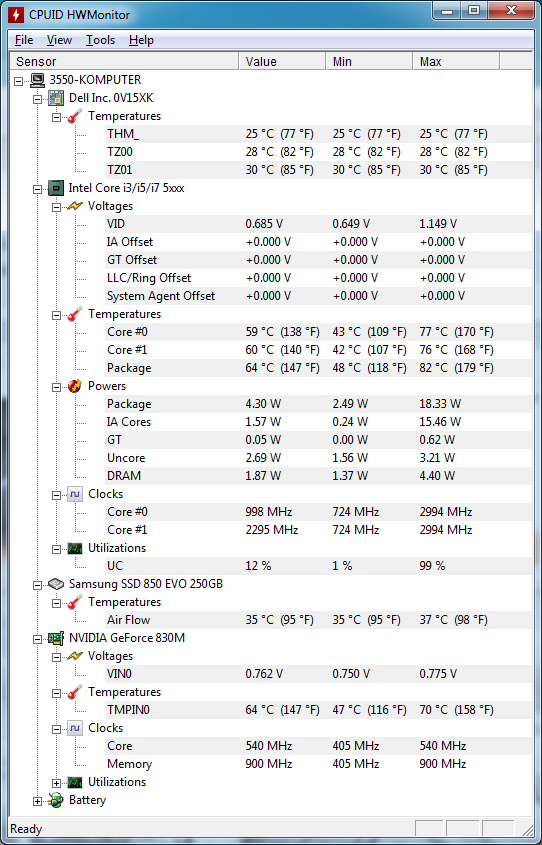Collapse the CPU Powers section
Image resolution: width=542 pixels, height=845 pixels.
tap(57, 387)
